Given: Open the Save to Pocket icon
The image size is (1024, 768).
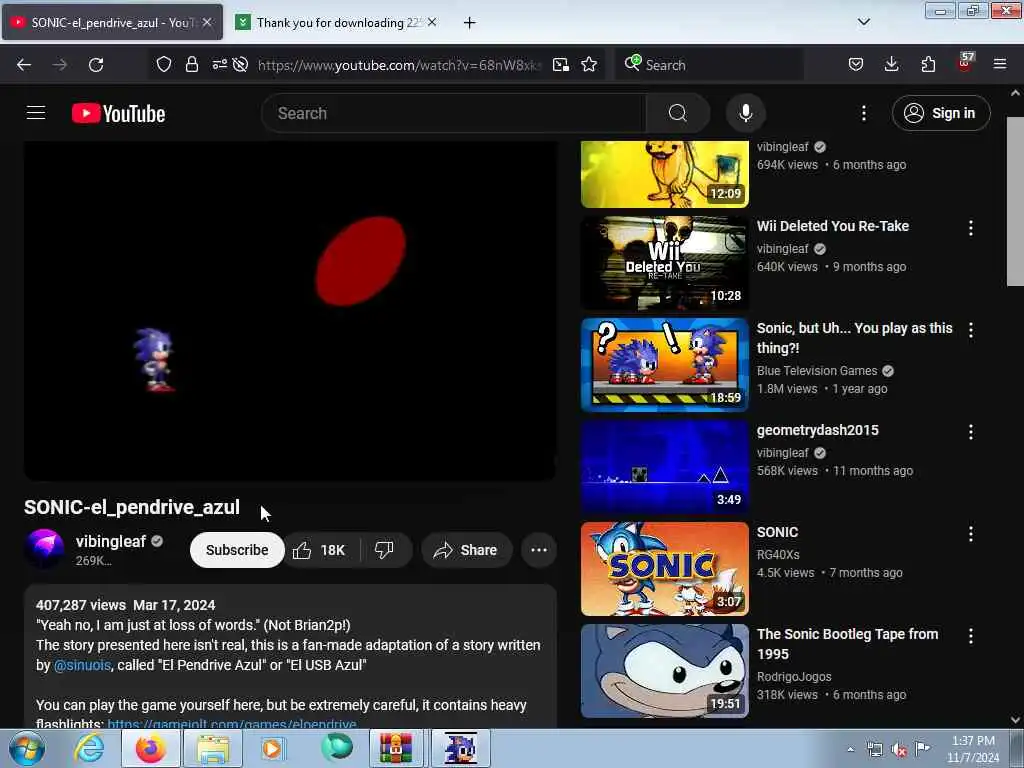Looking at the screenshot, I should coord(856,65).
